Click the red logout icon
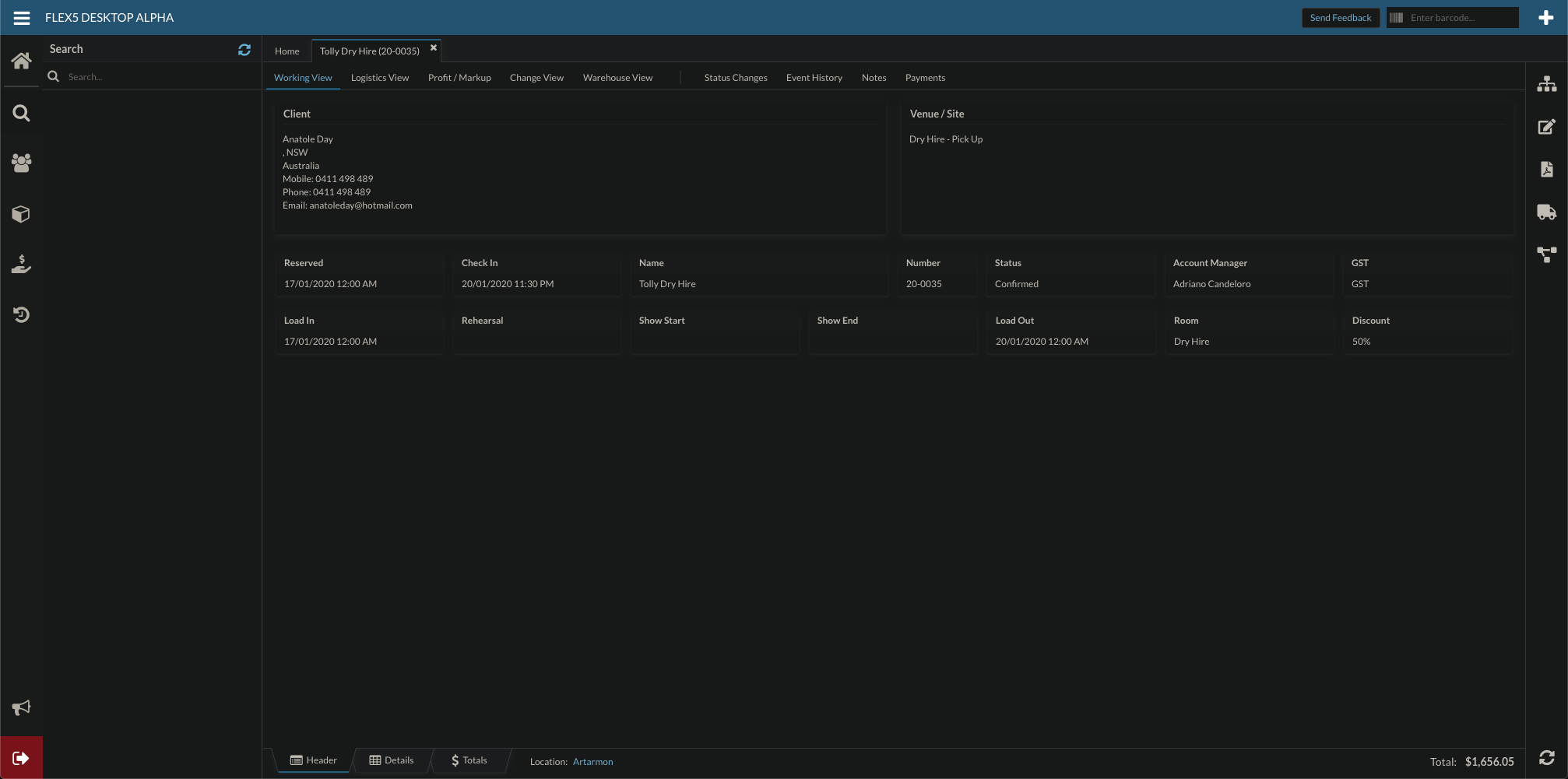 22,758
